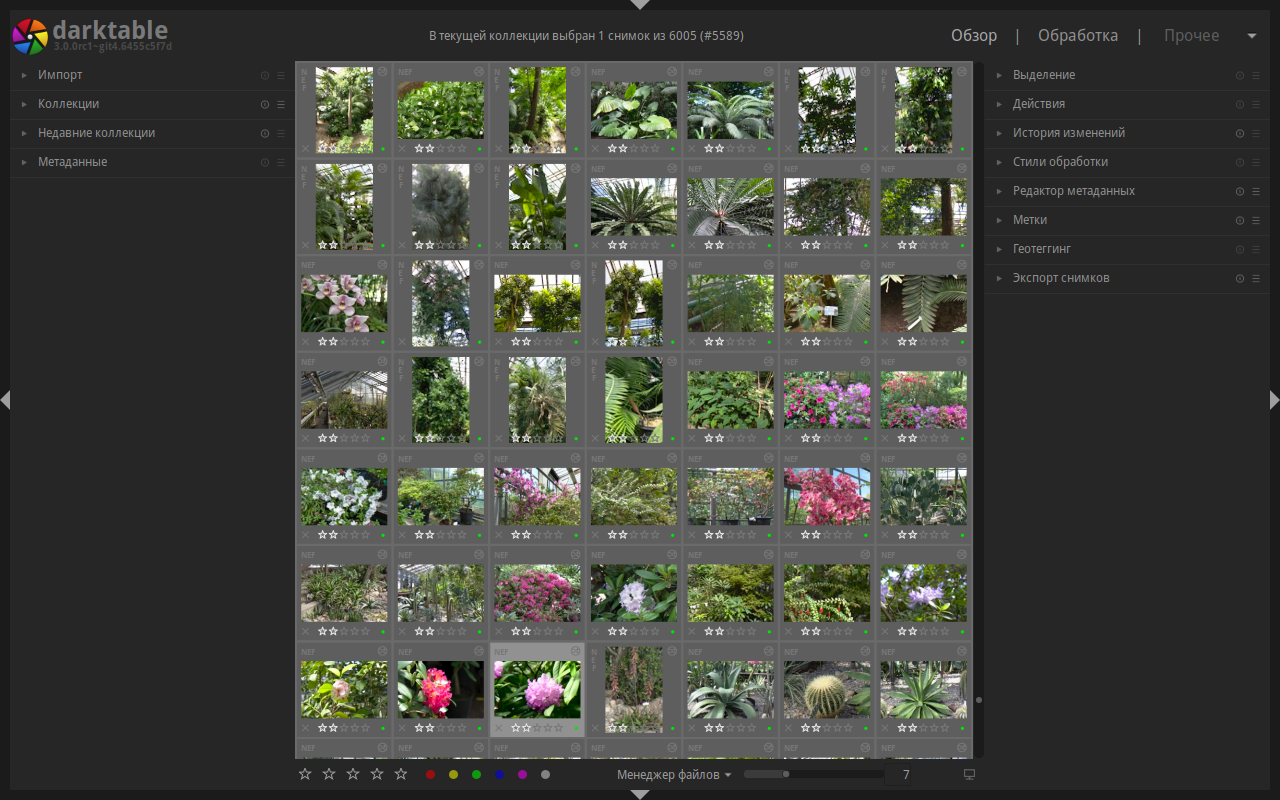
Task: Apply the red color label
Action: point(430,774)
